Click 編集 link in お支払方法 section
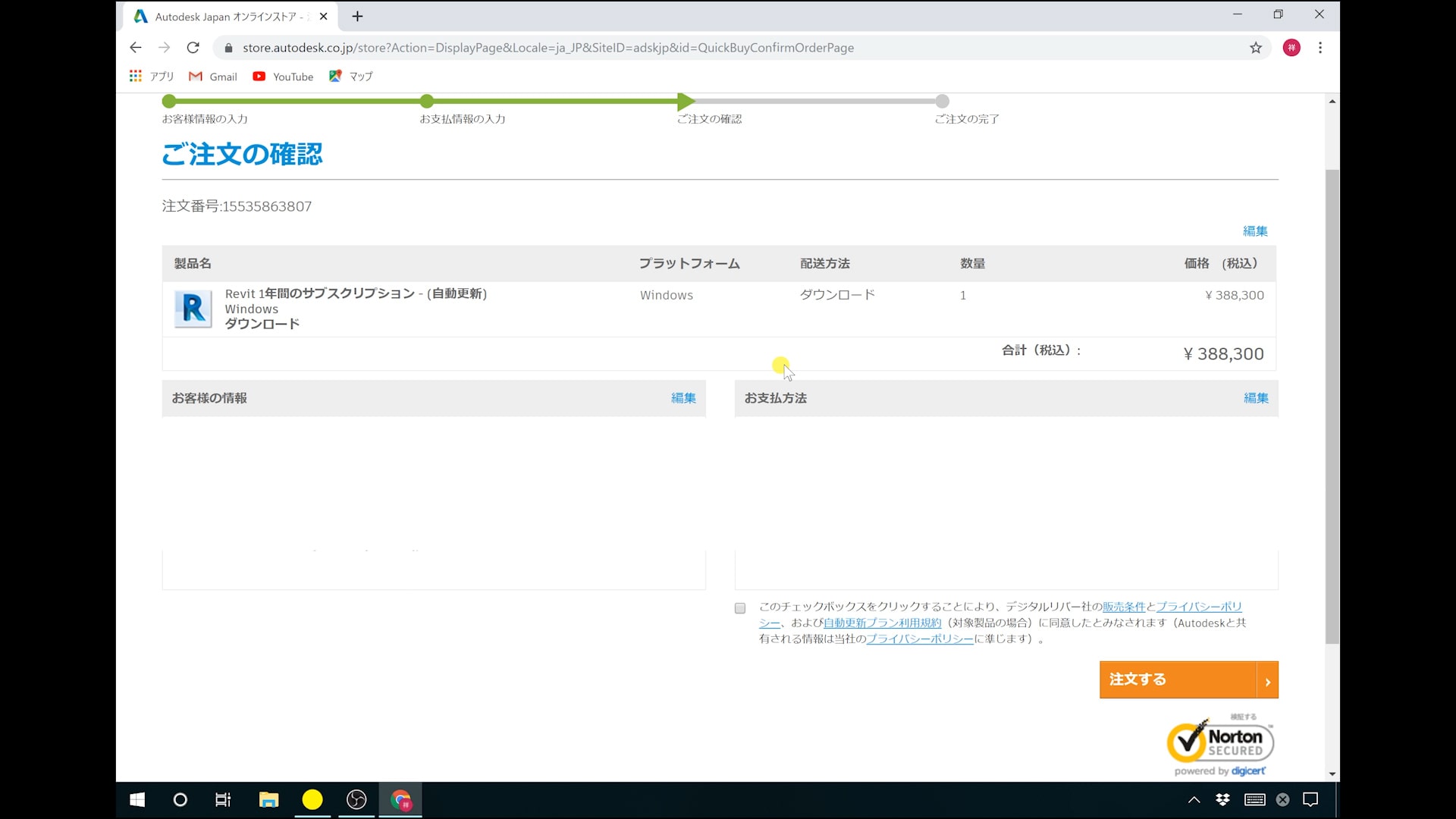The image size is (1456, 819). [x=1255, y=398]
